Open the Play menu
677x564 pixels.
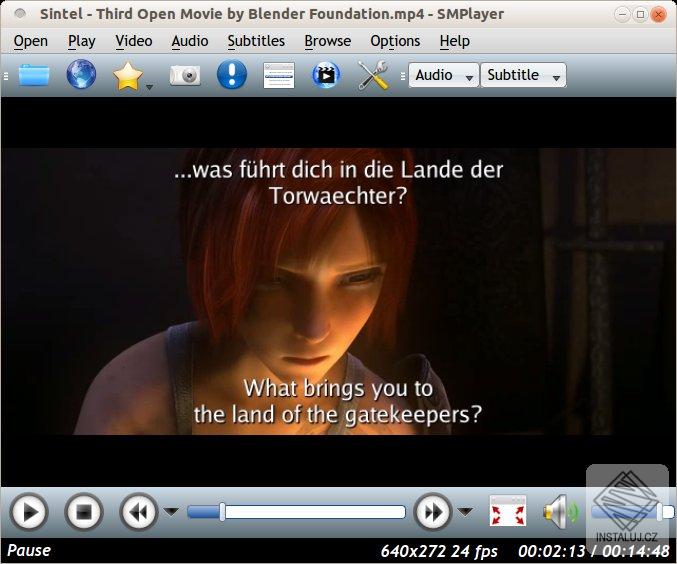pos(82,41)
